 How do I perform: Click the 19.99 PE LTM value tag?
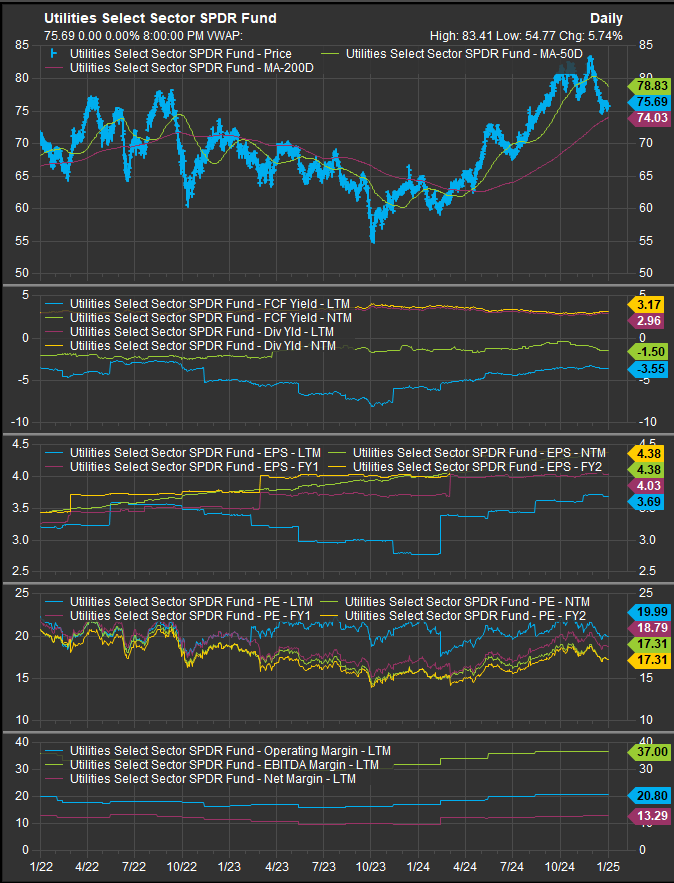tap(649, 612)
